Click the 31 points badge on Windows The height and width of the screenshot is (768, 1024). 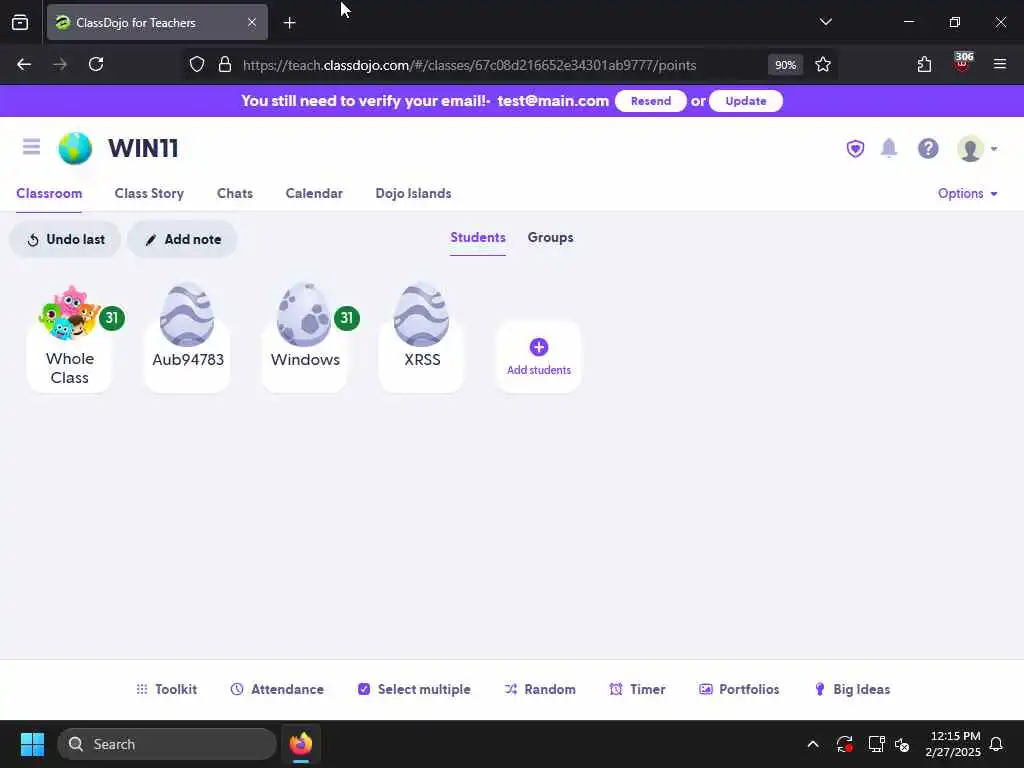tap(346, 318)
